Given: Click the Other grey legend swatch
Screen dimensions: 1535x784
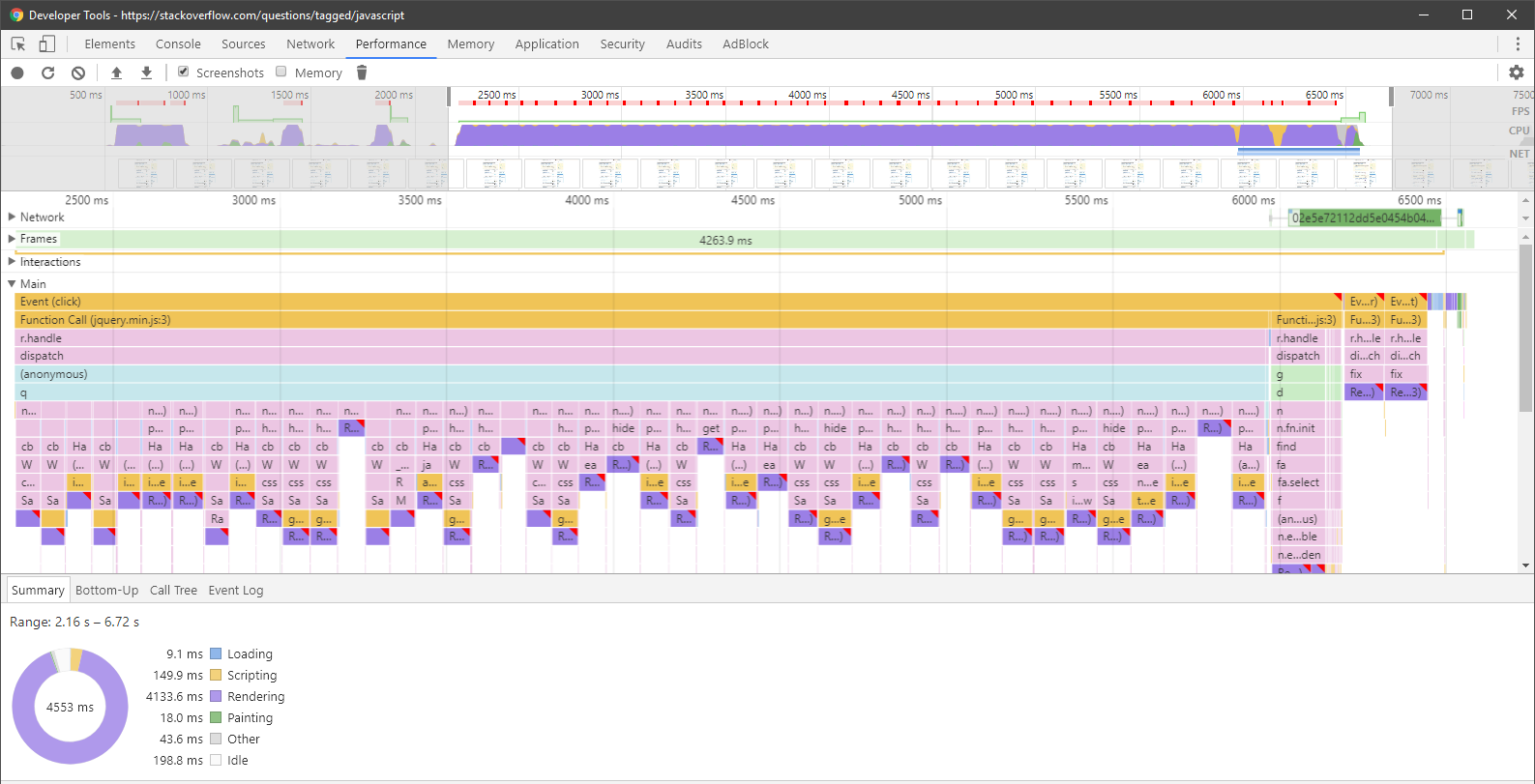Looking at the screenshot, I should click(216, 739).
